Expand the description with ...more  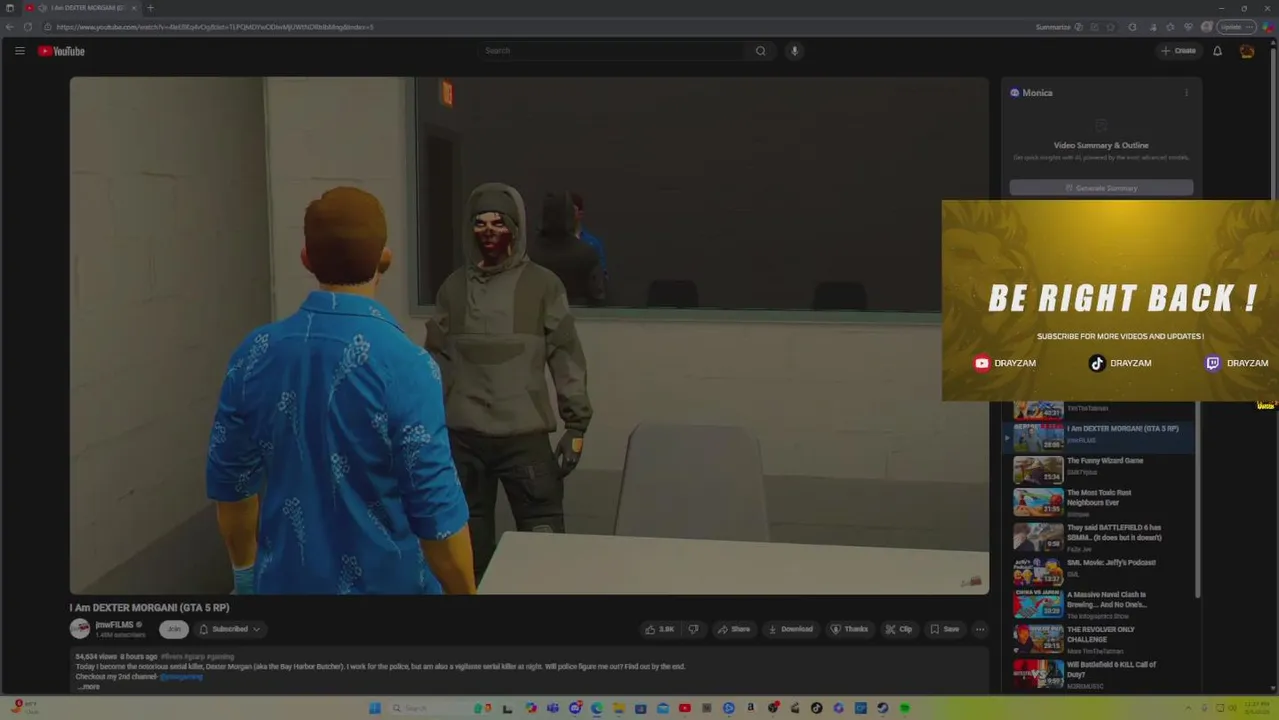pyautogui.click(x=89, y=687)
